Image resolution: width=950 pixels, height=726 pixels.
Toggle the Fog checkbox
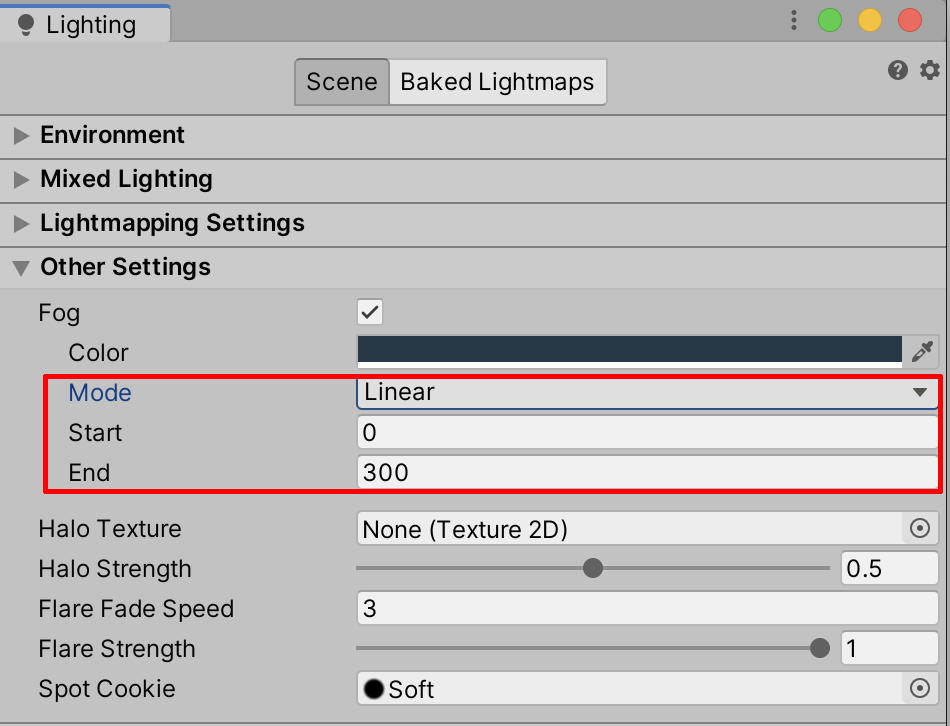[x=370, y=312]
